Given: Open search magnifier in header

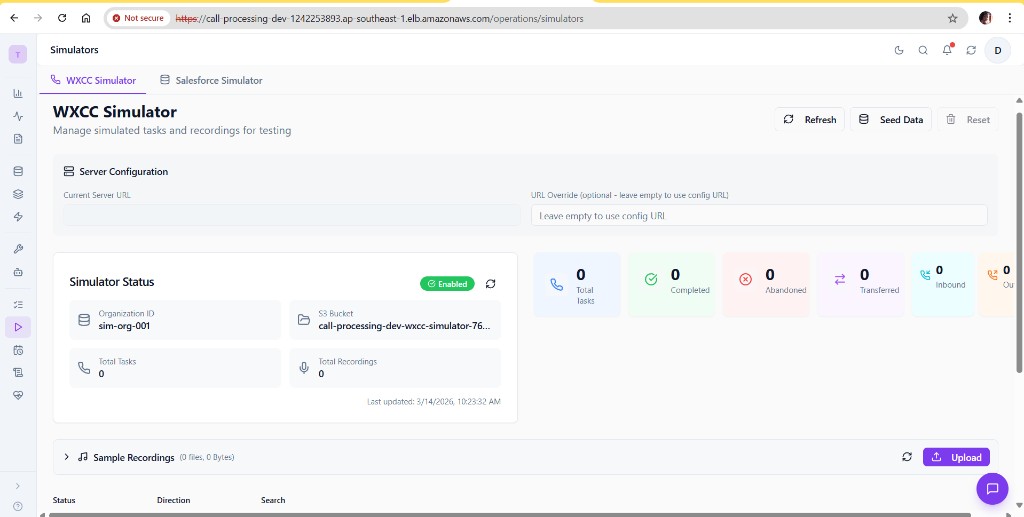Looking at the screenshot, I should point(923,50).
